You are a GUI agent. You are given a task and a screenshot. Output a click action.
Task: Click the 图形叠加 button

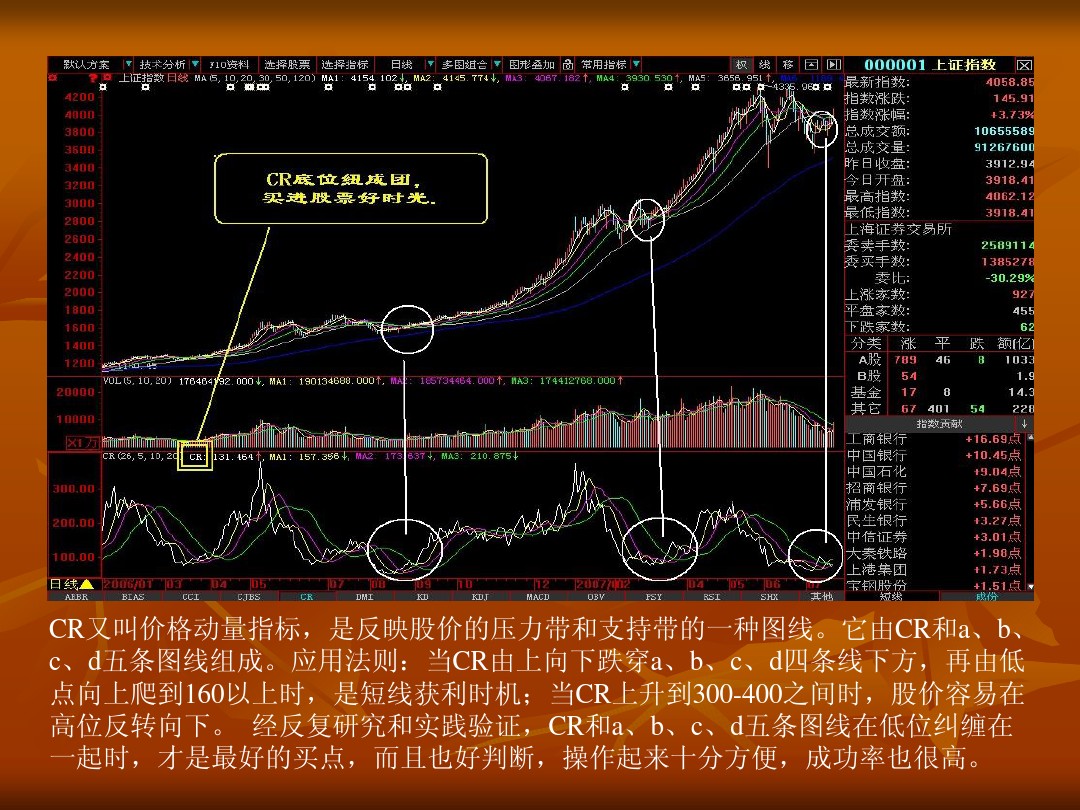(x=531, y=64)
